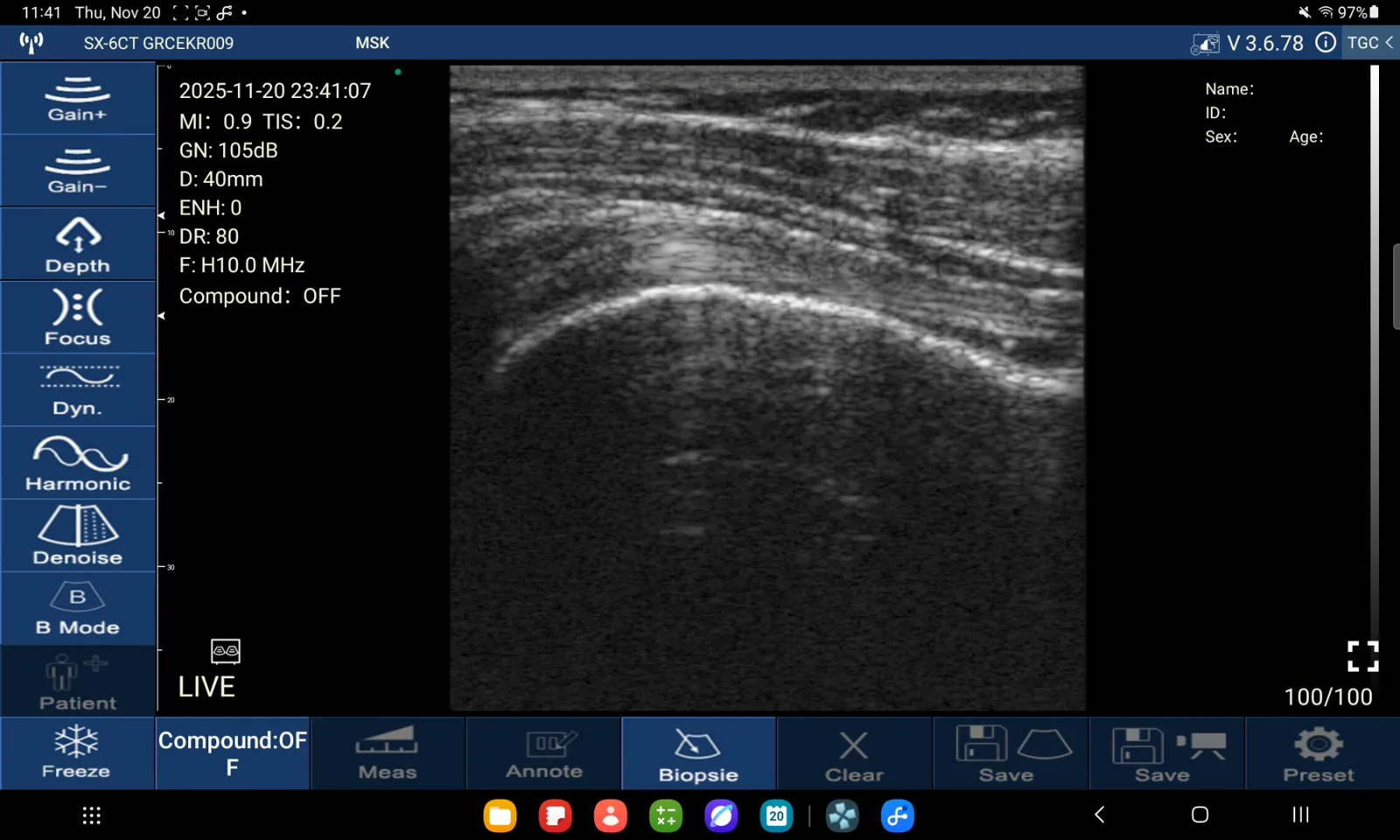Tap the GN: 105dB readout
The width and height of the screenshot is (1400, 840).
click(228, 150)
